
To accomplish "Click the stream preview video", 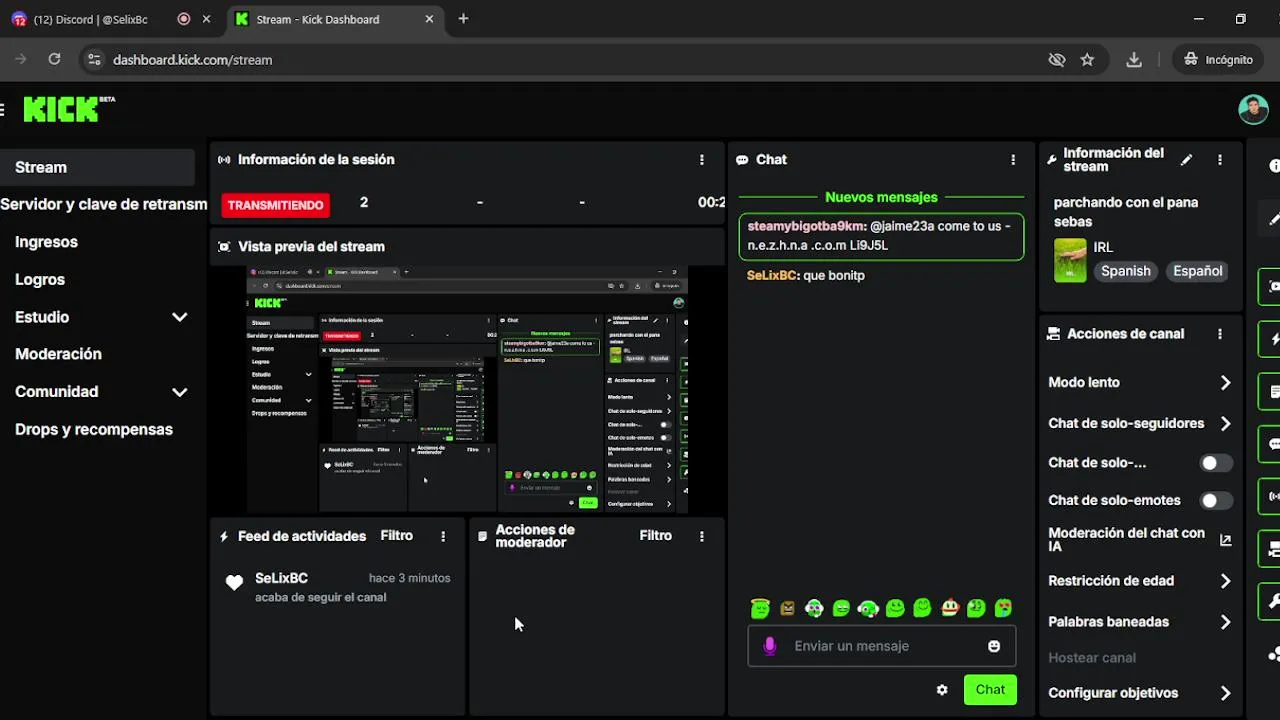I will tap(467, 390).
